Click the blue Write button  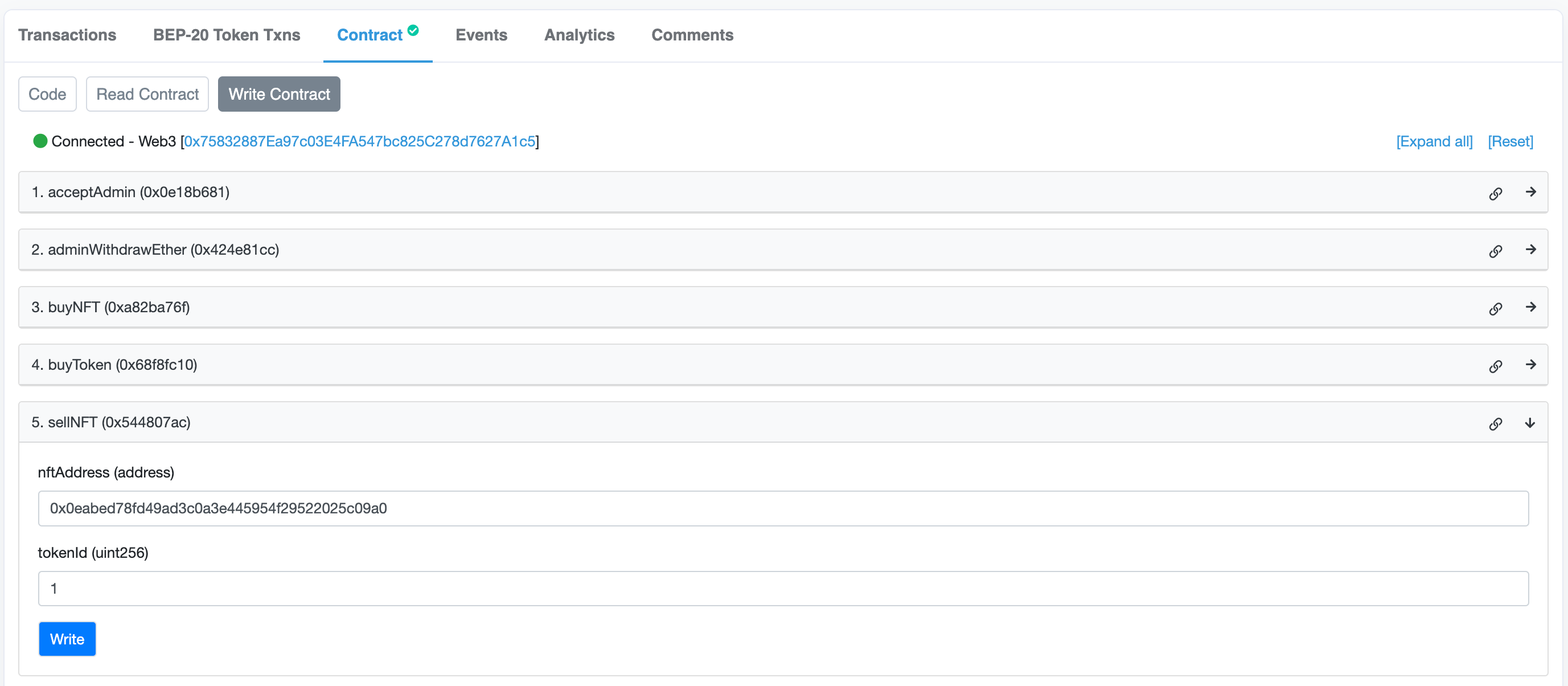tap(67, 639)
